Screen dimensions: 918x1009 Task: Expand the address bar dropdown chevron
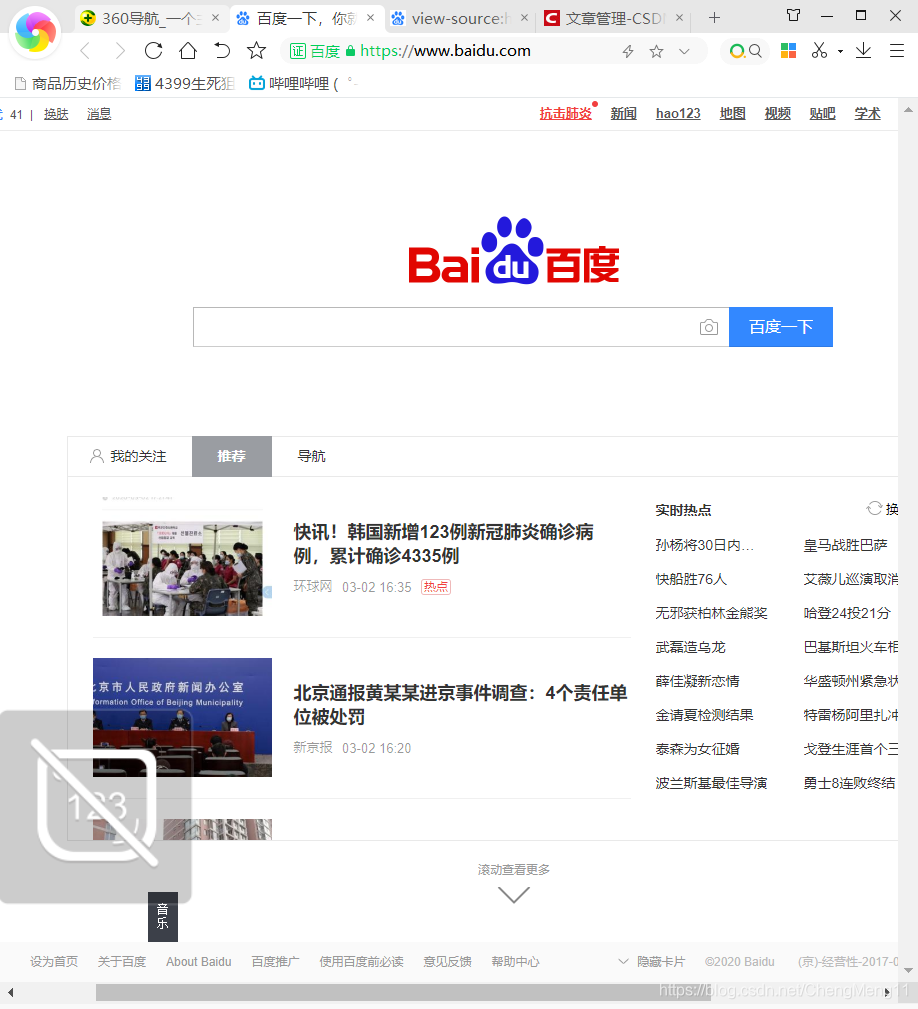[x=684, y=51]
